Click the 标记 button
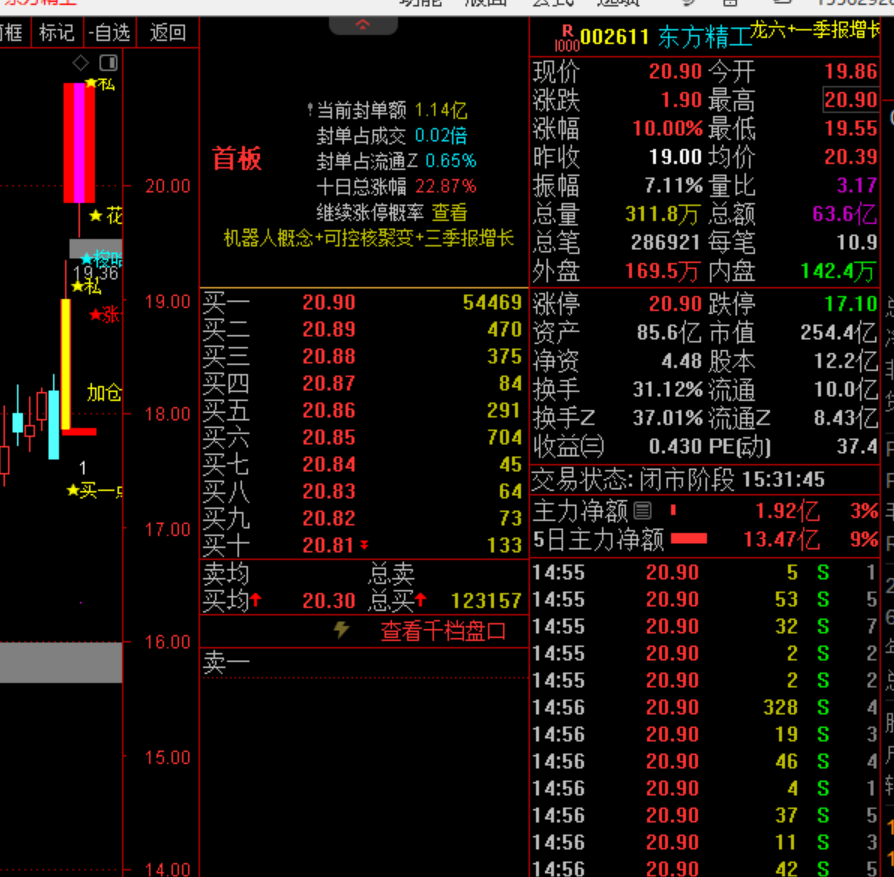Image resolution: width=894 pixels, height=877 pixels. tap(56, 33)
